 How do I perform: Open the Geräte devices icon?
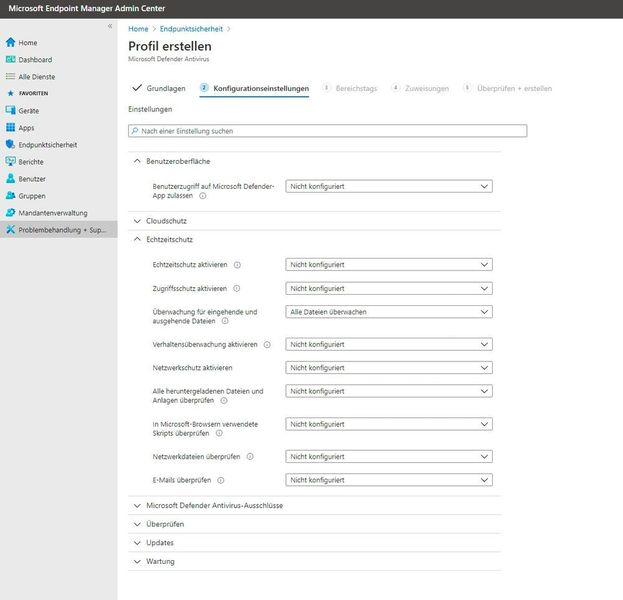coord(10,110)
